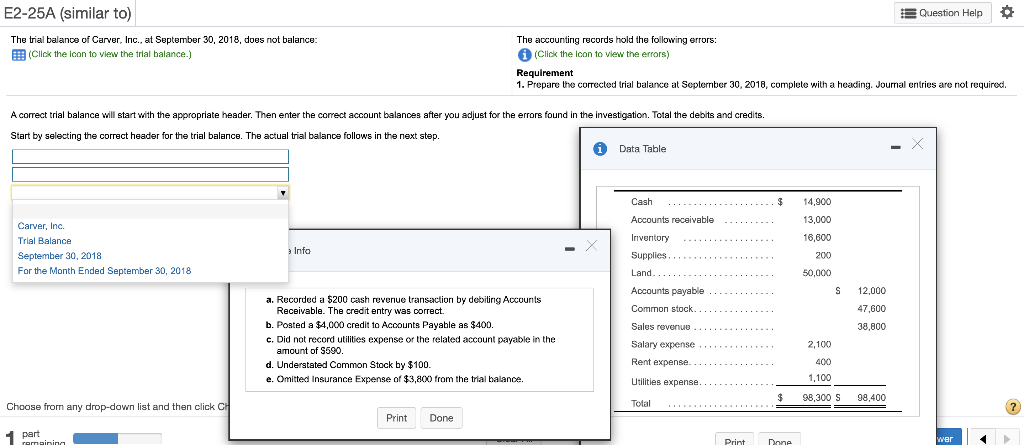This screenshot has height=445, width=1024.
Task: Click the Question Help list icon
Action: (x=908, y=13)
